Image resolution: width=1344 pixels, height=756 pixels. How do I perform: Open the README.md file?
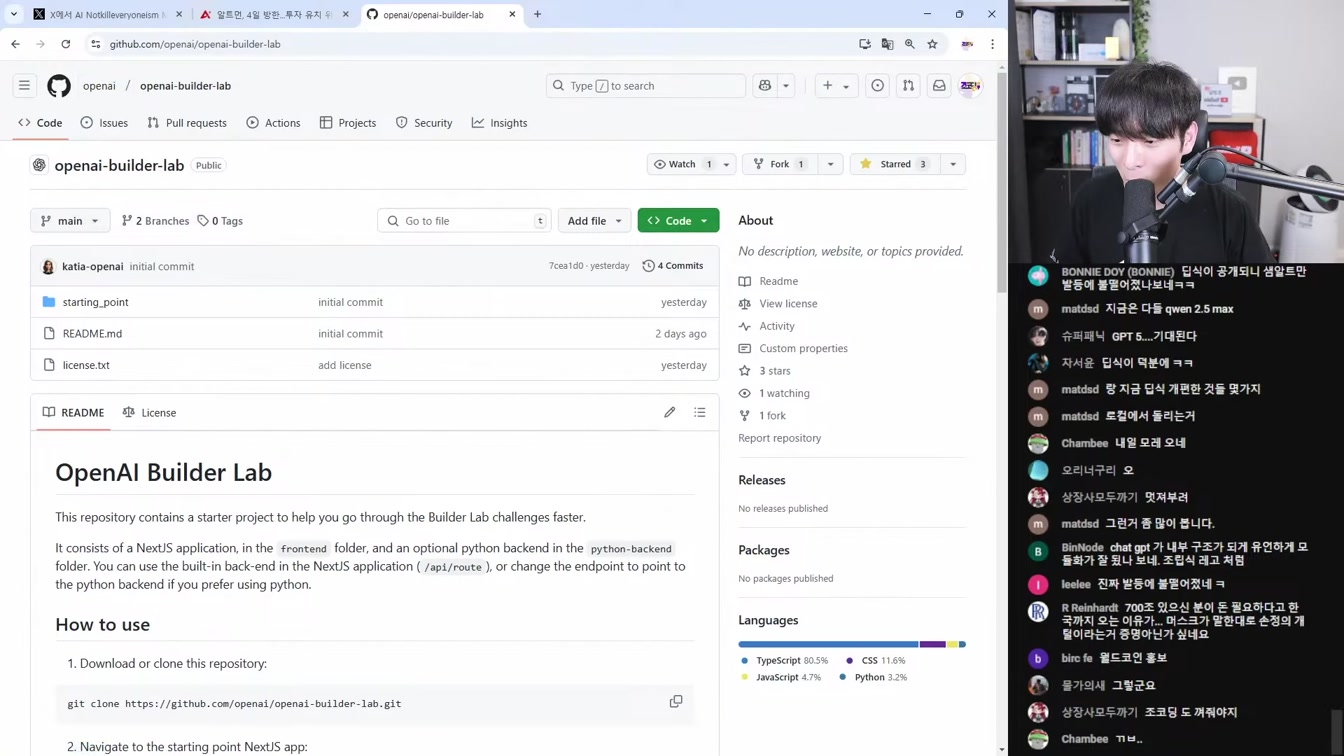pos(92,334)
